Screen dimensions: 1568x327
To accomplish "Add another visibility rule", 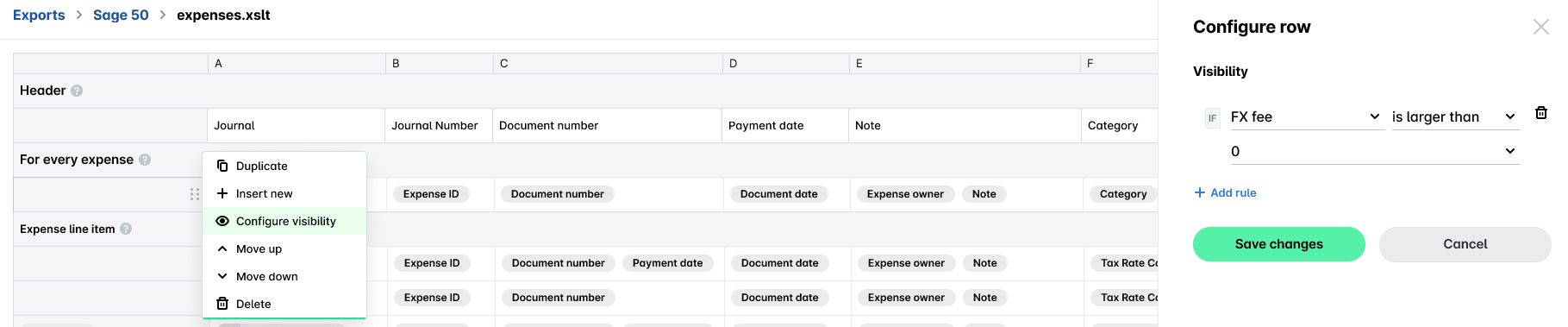I will point(1225,192).
